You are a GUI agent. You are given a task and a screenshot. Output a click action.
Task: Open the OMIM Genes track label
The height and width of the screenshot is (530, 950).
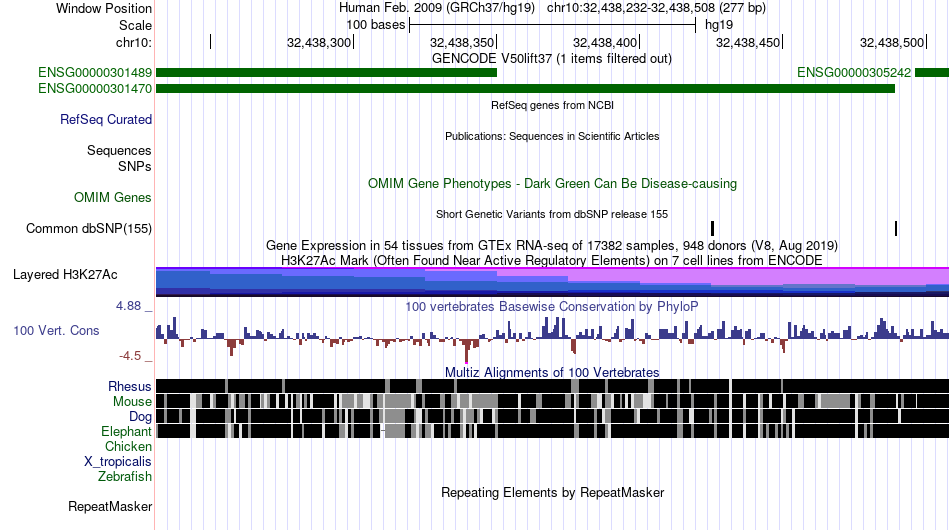click(x=113, y=197)
